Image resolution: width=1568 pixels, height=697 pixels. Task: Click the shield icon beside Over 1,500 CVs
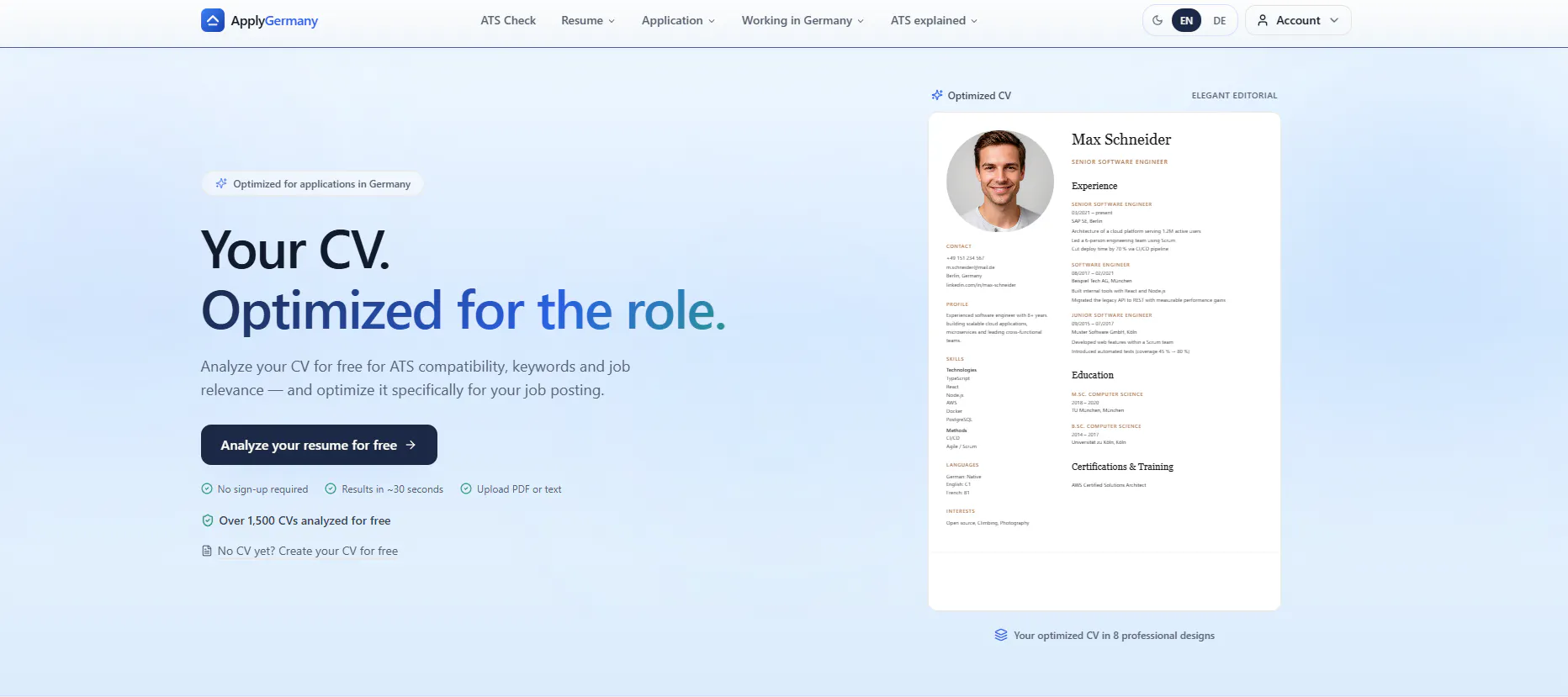click(208, 520)
